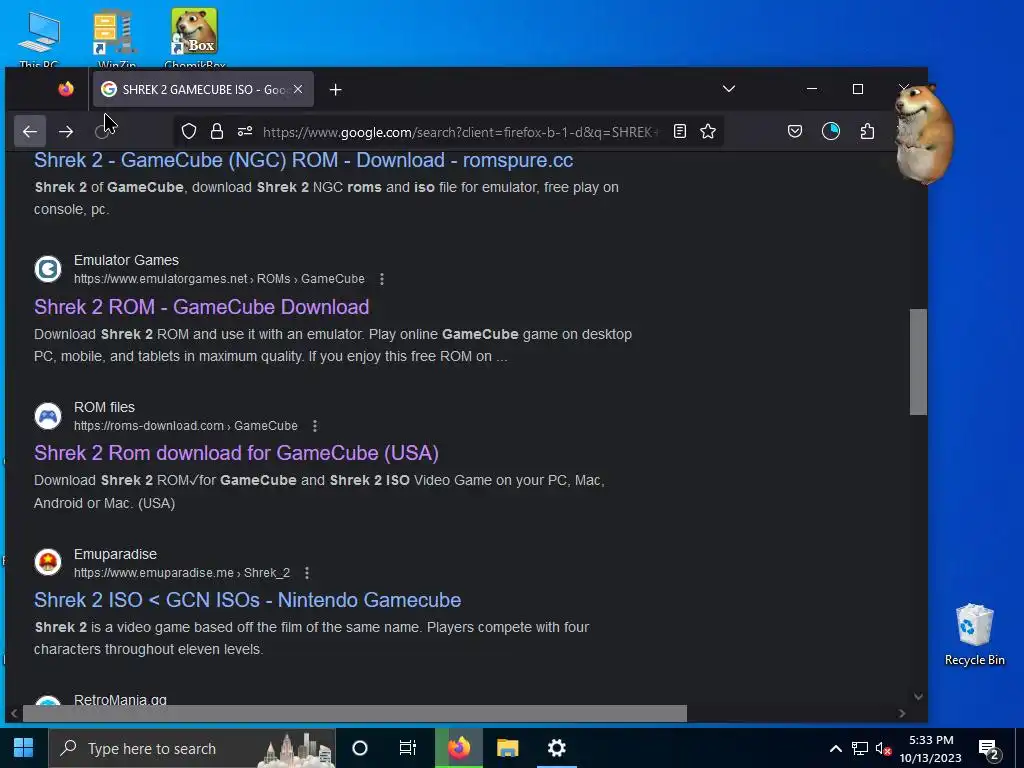1024x768 pixels.
Task: Go forward using the browser forward arrow
Action: click(x=66, y=132)
